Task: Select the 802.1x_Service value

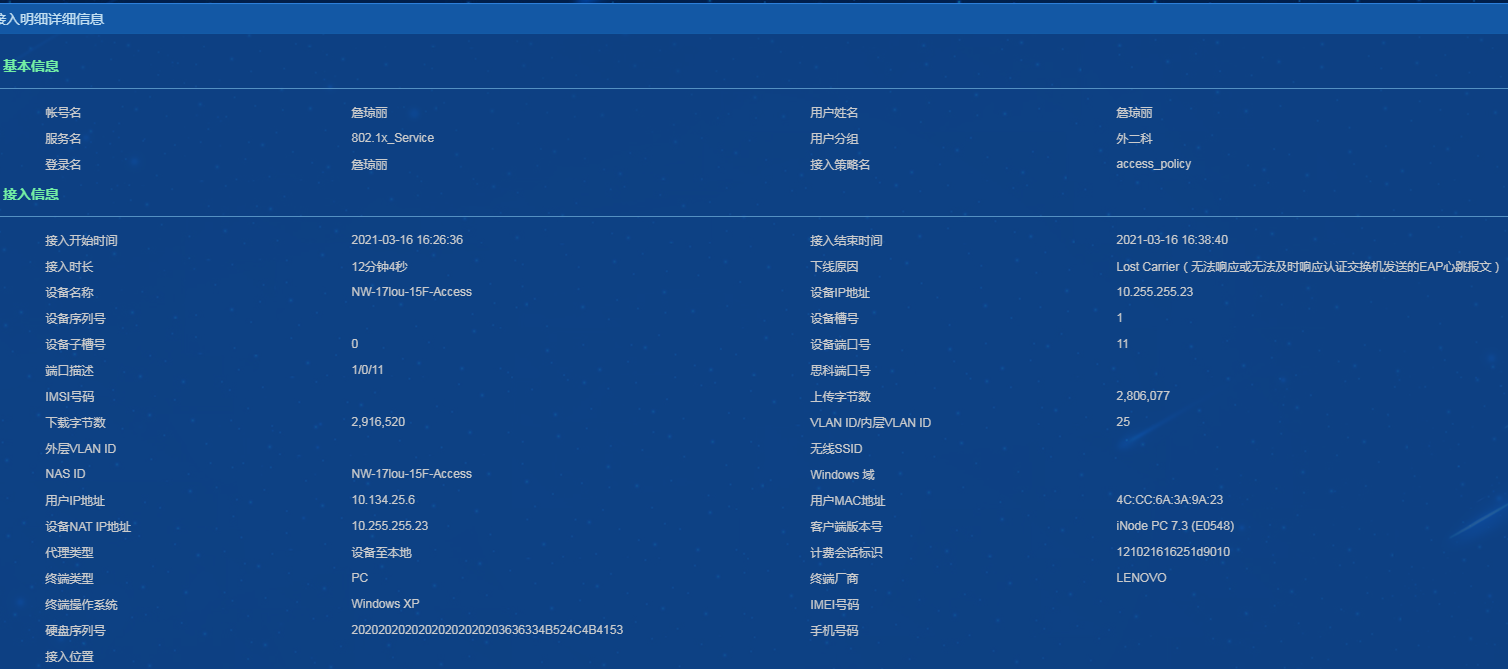Action: 393,138
